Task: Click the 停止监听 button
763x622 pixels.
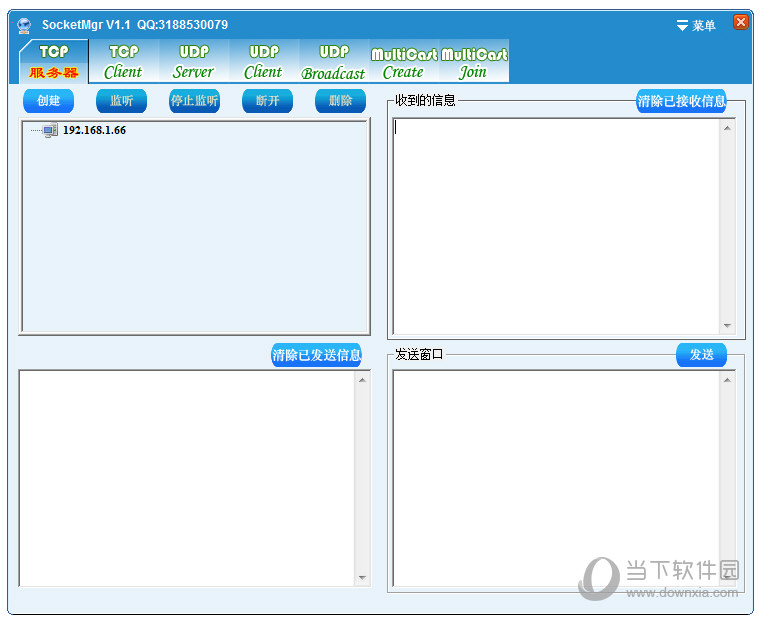Action: tap(195, 101)
